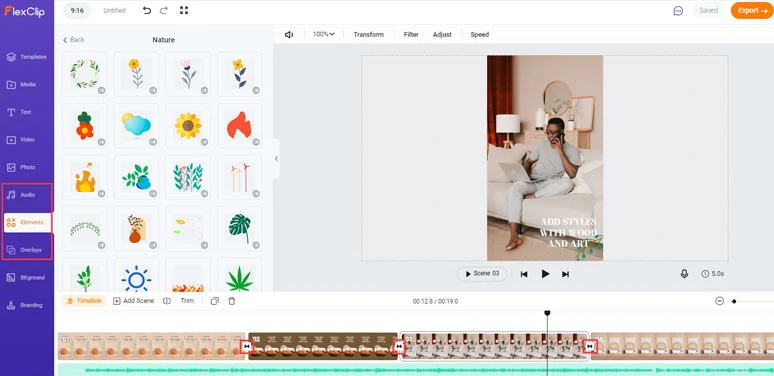Collapse the elements side panel
The height and width of the screenshot is (376, 774).
(276, 159)
